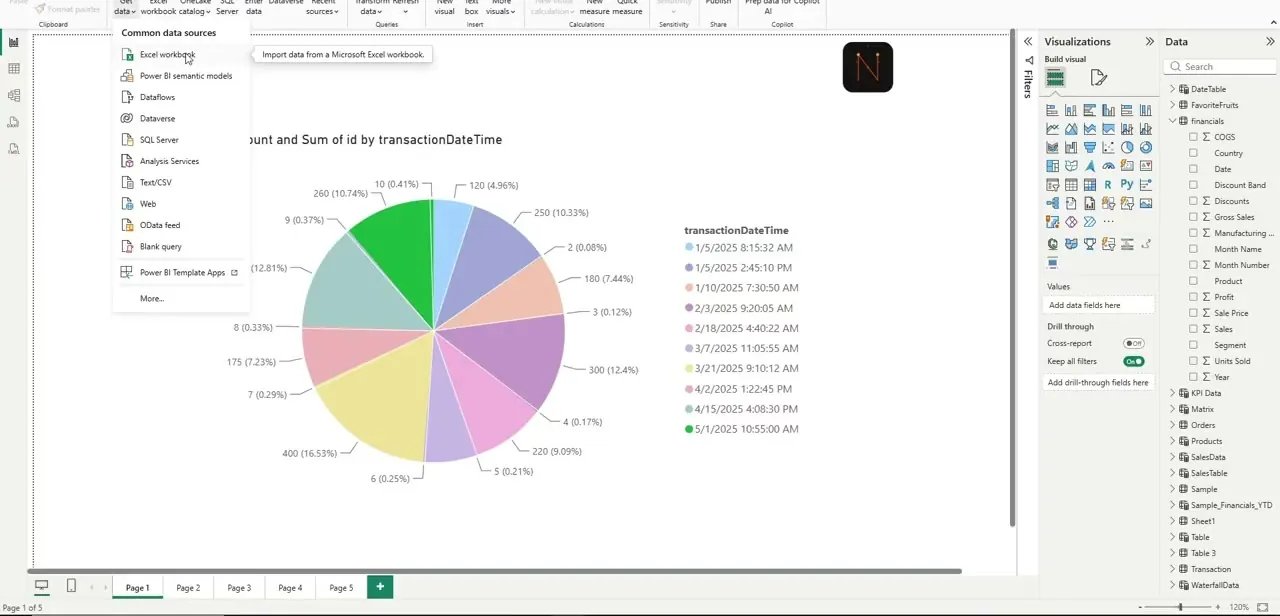1280x616 pixels.
Task: Expand the Filters pane with chevrons
Action: click(1027, 42)
